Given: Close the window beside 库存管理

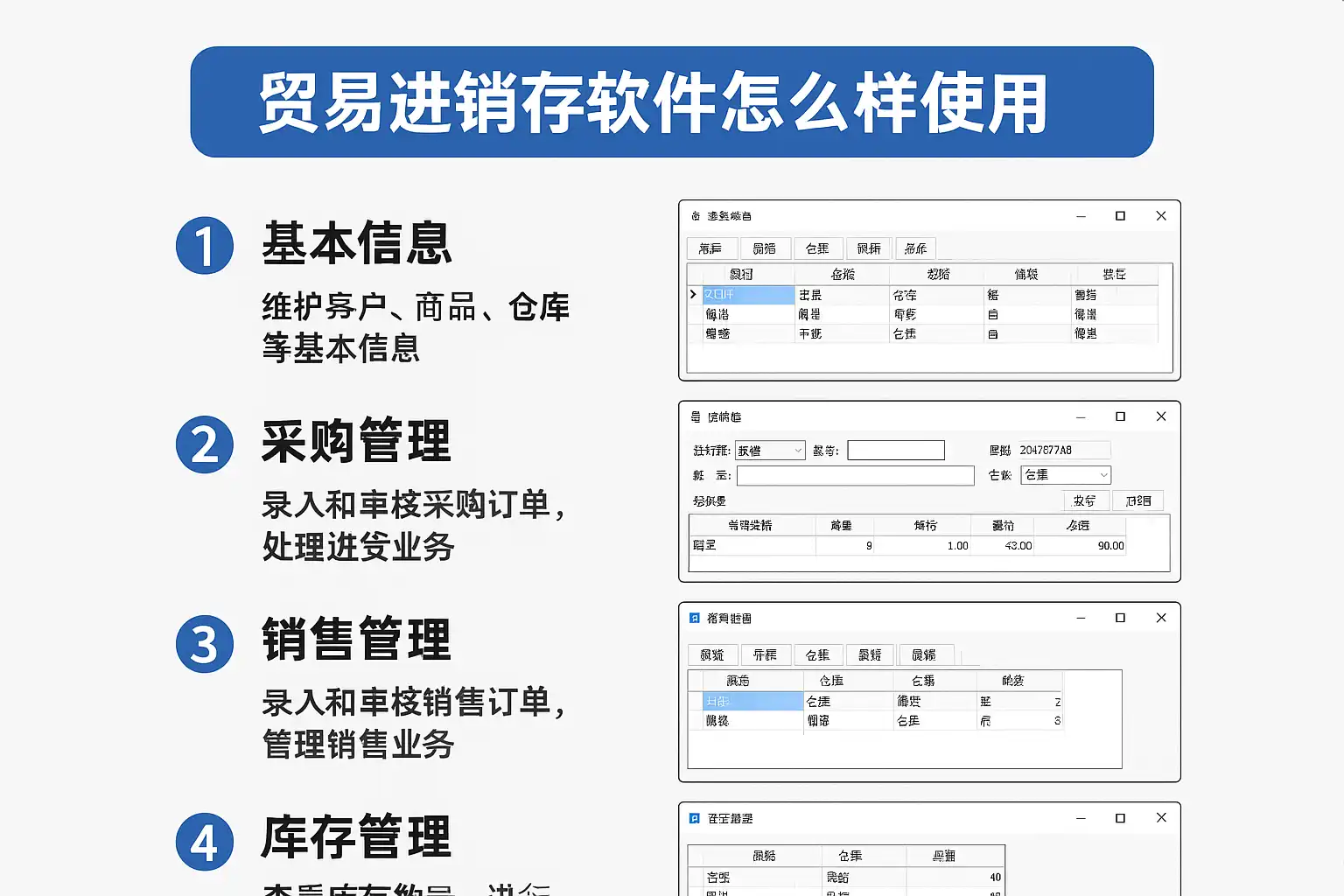Looking at the screenshot, I should (1161, 818).
